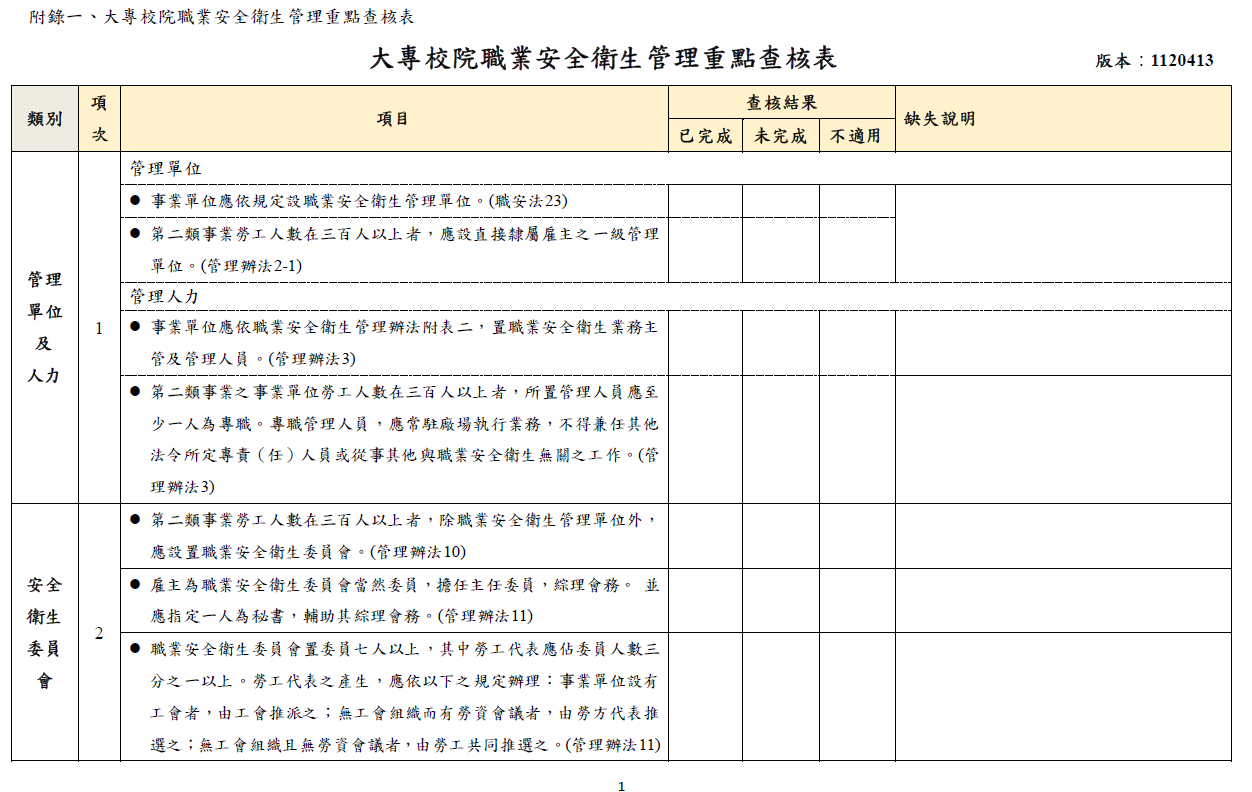Select the 未完成 column header

click(779, 134)
